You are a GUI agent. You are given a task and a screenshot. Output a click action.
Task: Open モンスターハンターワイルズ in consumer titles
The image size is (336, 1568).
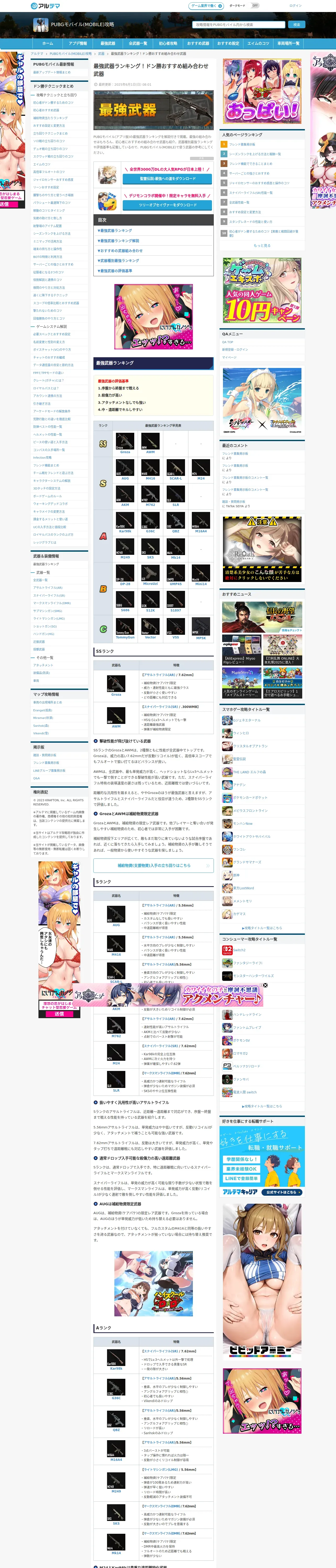(253, 976)
